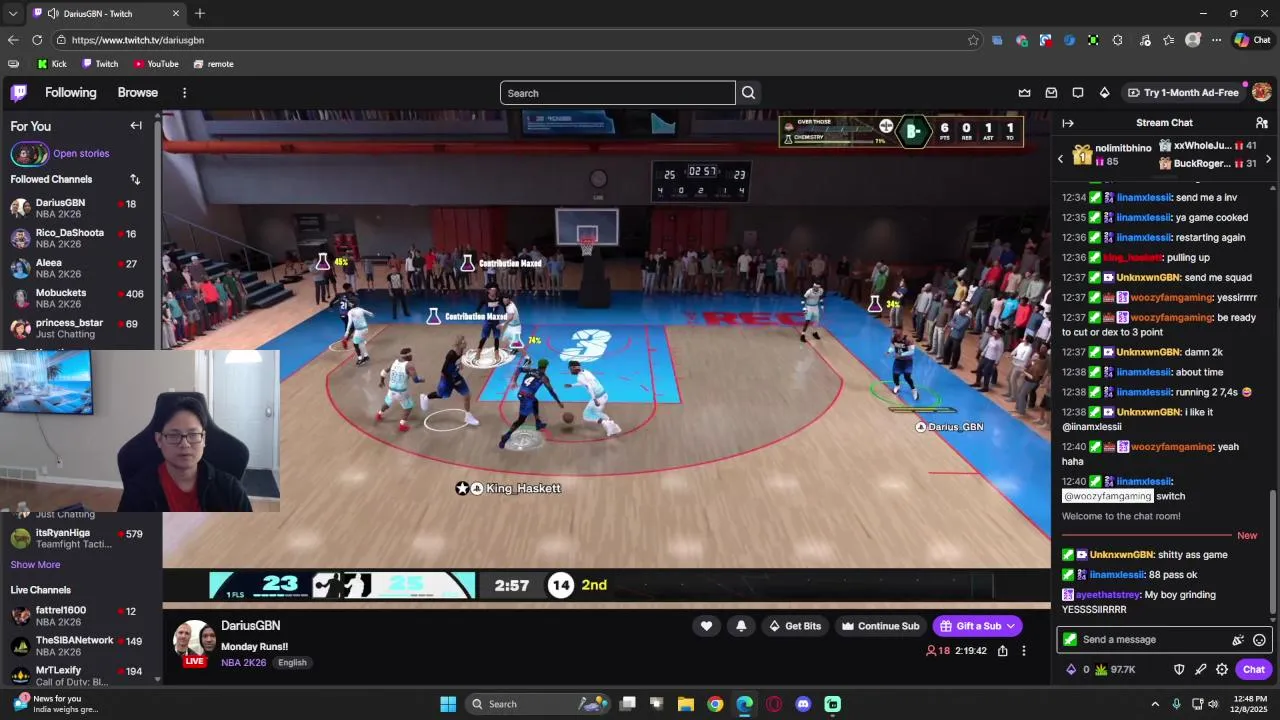Click the stream chat vertical scrollbar
The width and height of the screenshot is (1280, 720).
pos(1273,550)
